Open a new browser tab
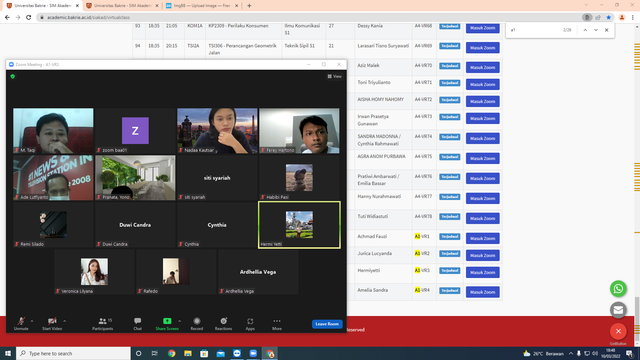Screen dimensions: 640x360 [249, 6]
